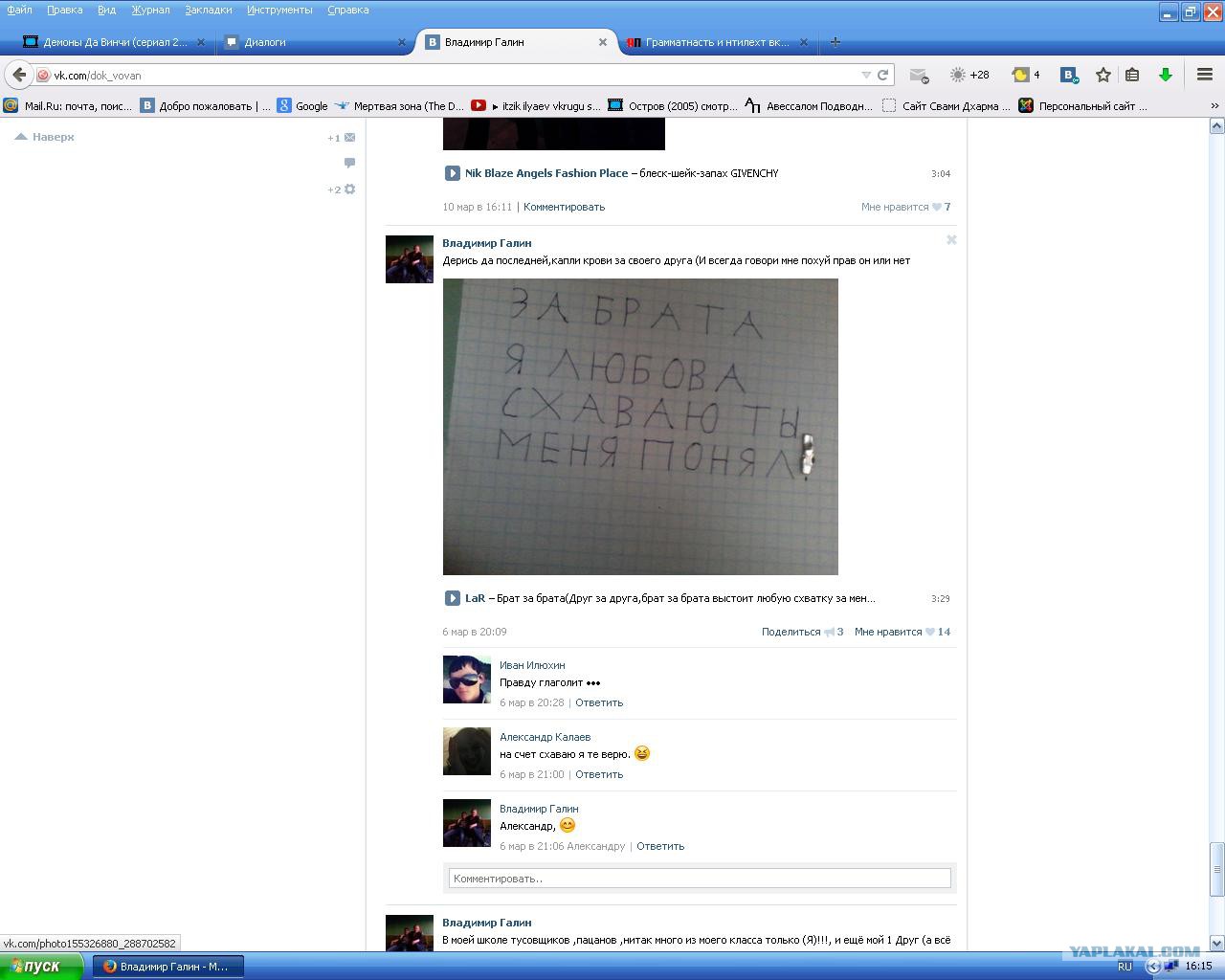The height and width of the screenshot is (980, 1225).
Task: Expand the address bar history dropdown
Action: coord(866,75)
